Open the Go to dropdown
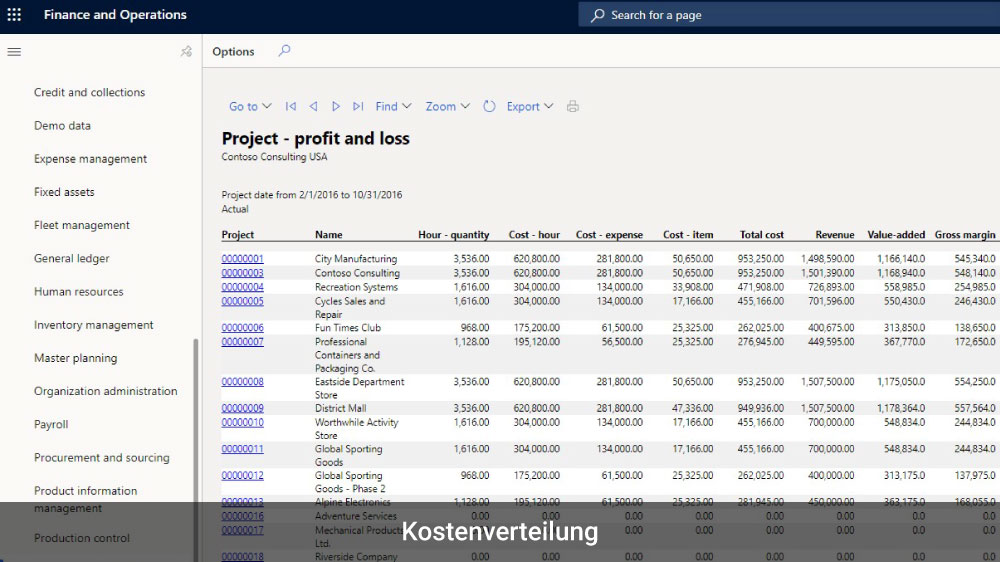Screen dimensions: 1000x562 click(250, 107)
